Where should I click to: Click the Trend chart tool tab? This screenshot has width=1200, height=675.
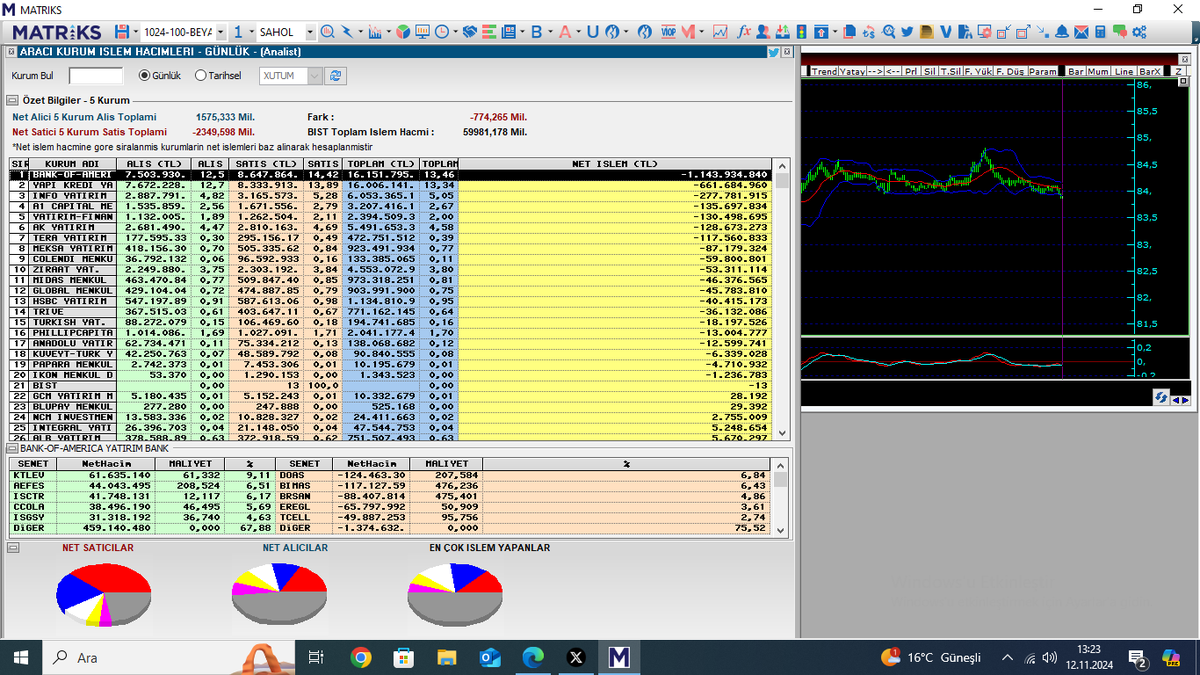click(x=824, y=72)
